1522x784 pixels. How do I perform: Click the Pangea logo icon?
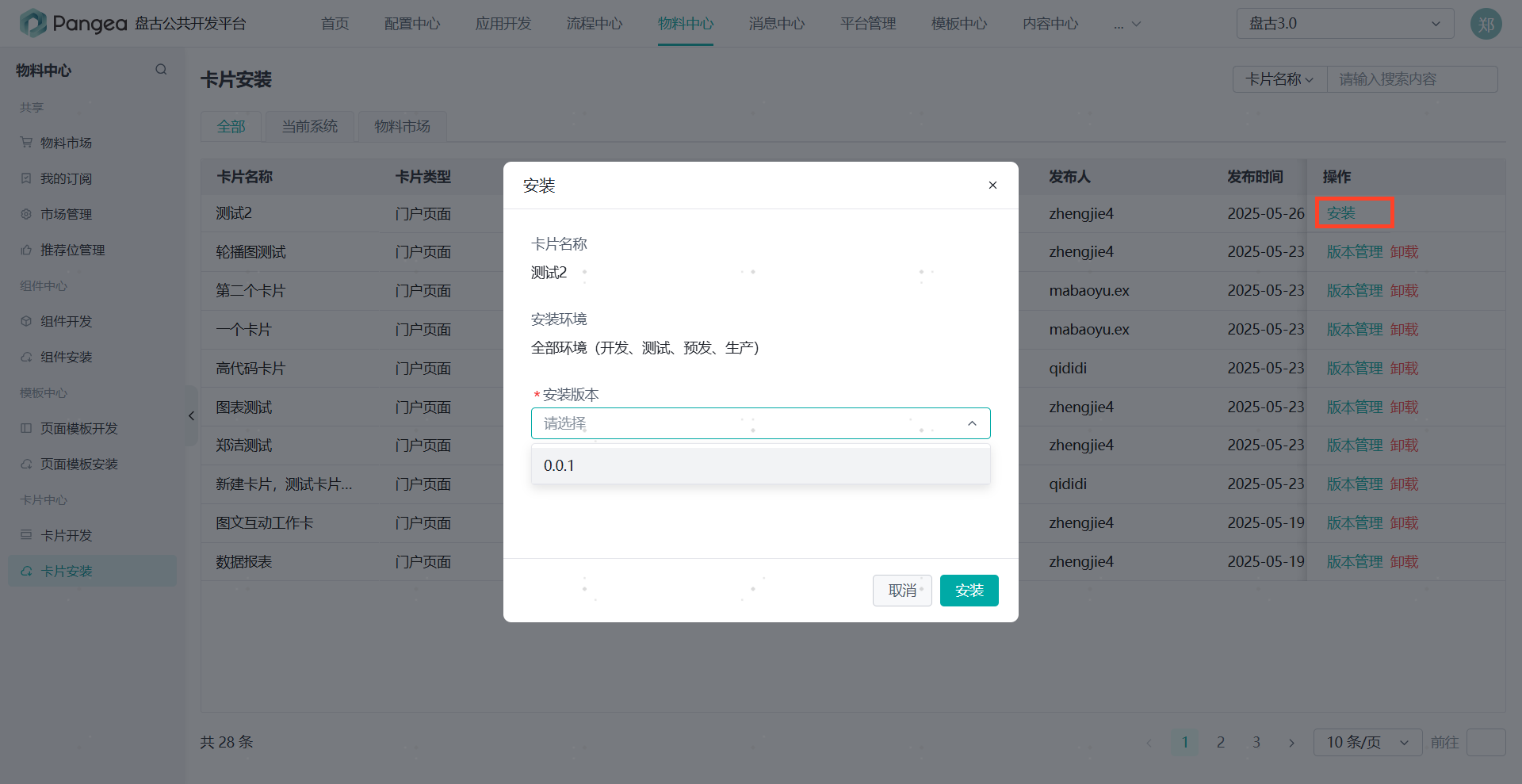click(33, 23)
